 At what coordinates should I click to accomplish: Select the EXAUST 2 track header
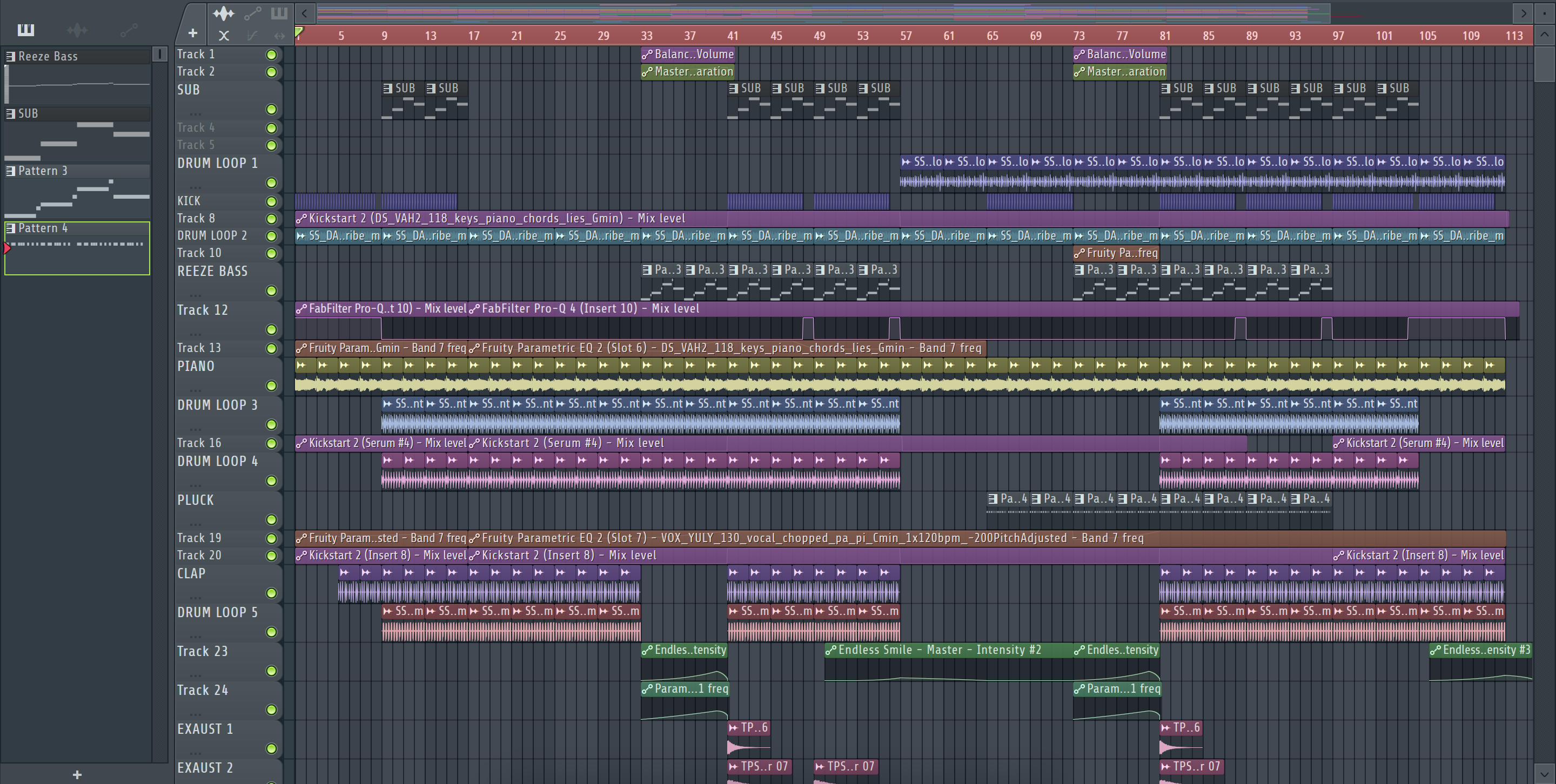click(x=229, y=772)
